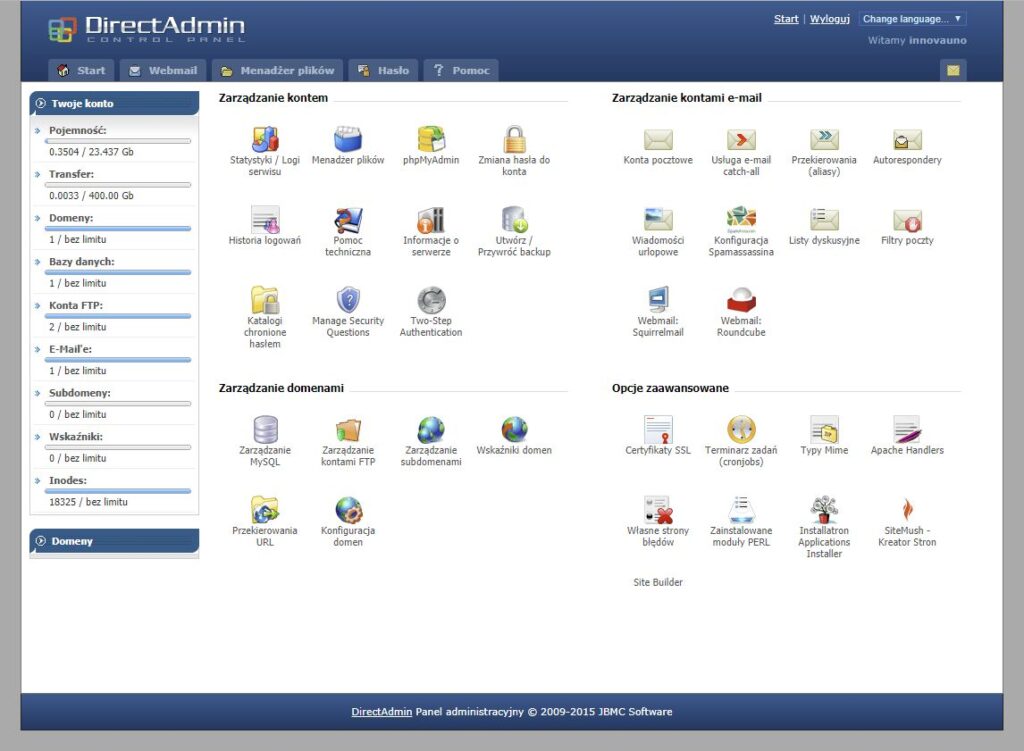The height and width of the screenshot is (751, 1024).
Task: Open Konfiguracja Spamassassina icon
Action: [741, 219]
